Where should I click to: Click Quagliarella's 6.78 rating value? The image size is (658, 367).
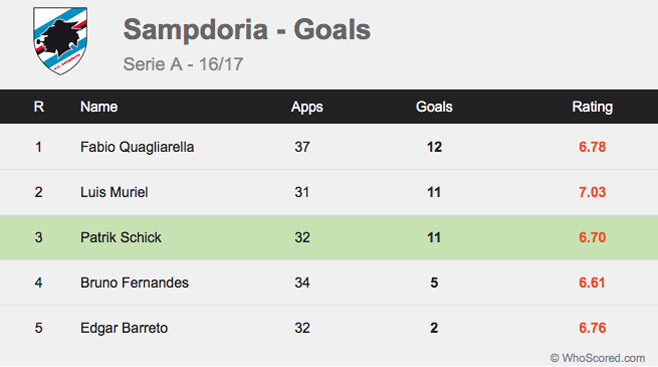pos(592,147)
